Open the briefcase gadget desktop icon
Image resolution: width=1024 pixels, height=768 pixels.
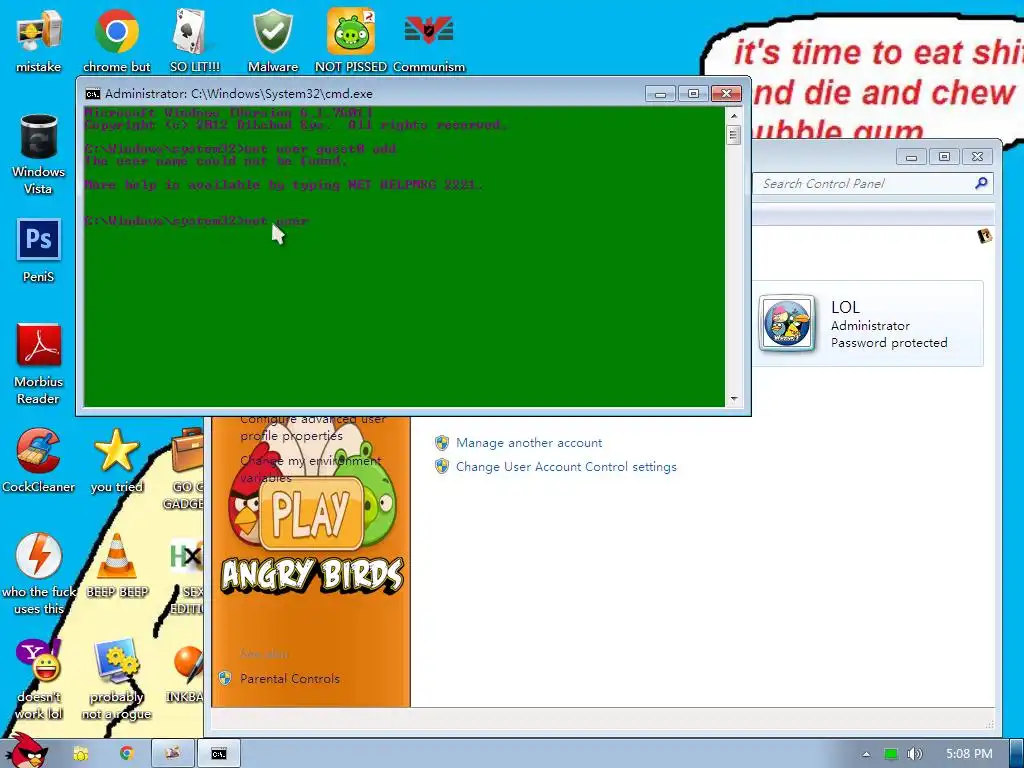point(185,468)
